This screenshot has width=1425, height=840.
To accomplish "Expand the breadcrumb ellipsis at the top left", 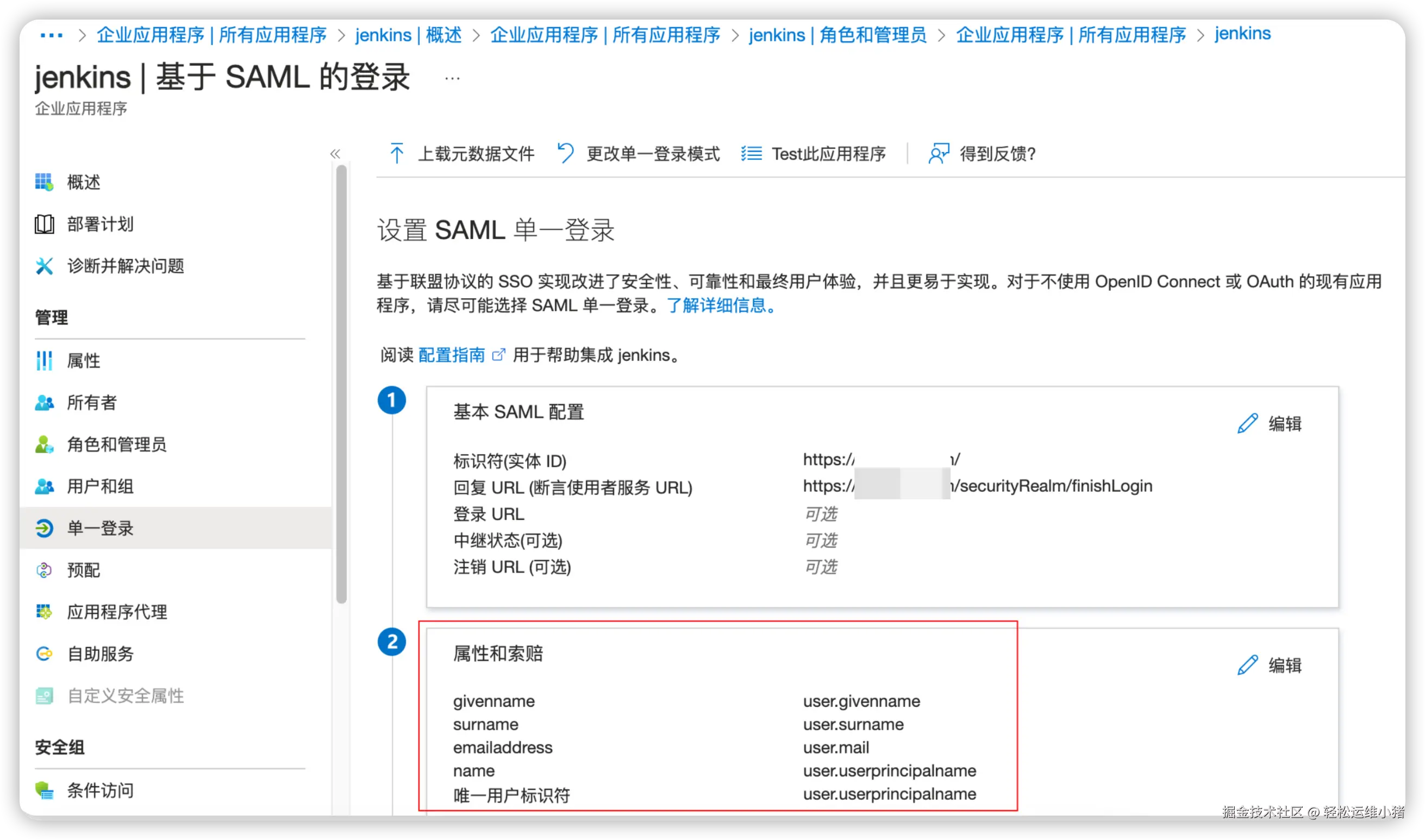I will (x=52, y=35).
